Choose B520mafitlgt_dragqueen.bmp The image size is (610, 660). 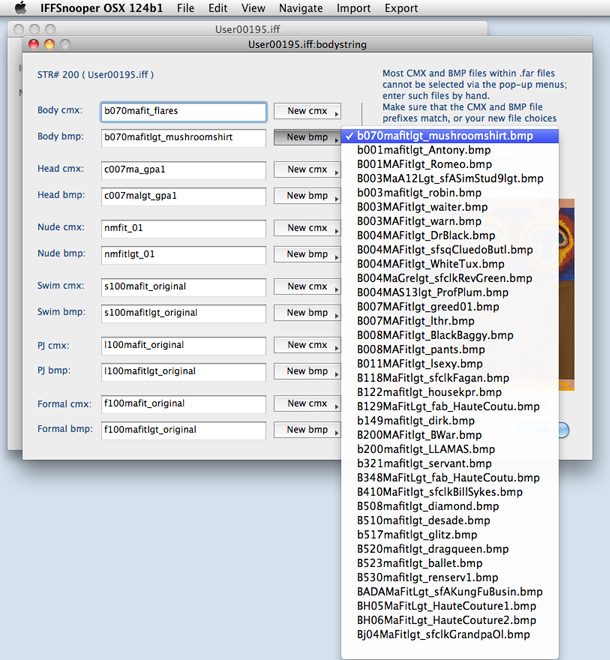[450, 550]
